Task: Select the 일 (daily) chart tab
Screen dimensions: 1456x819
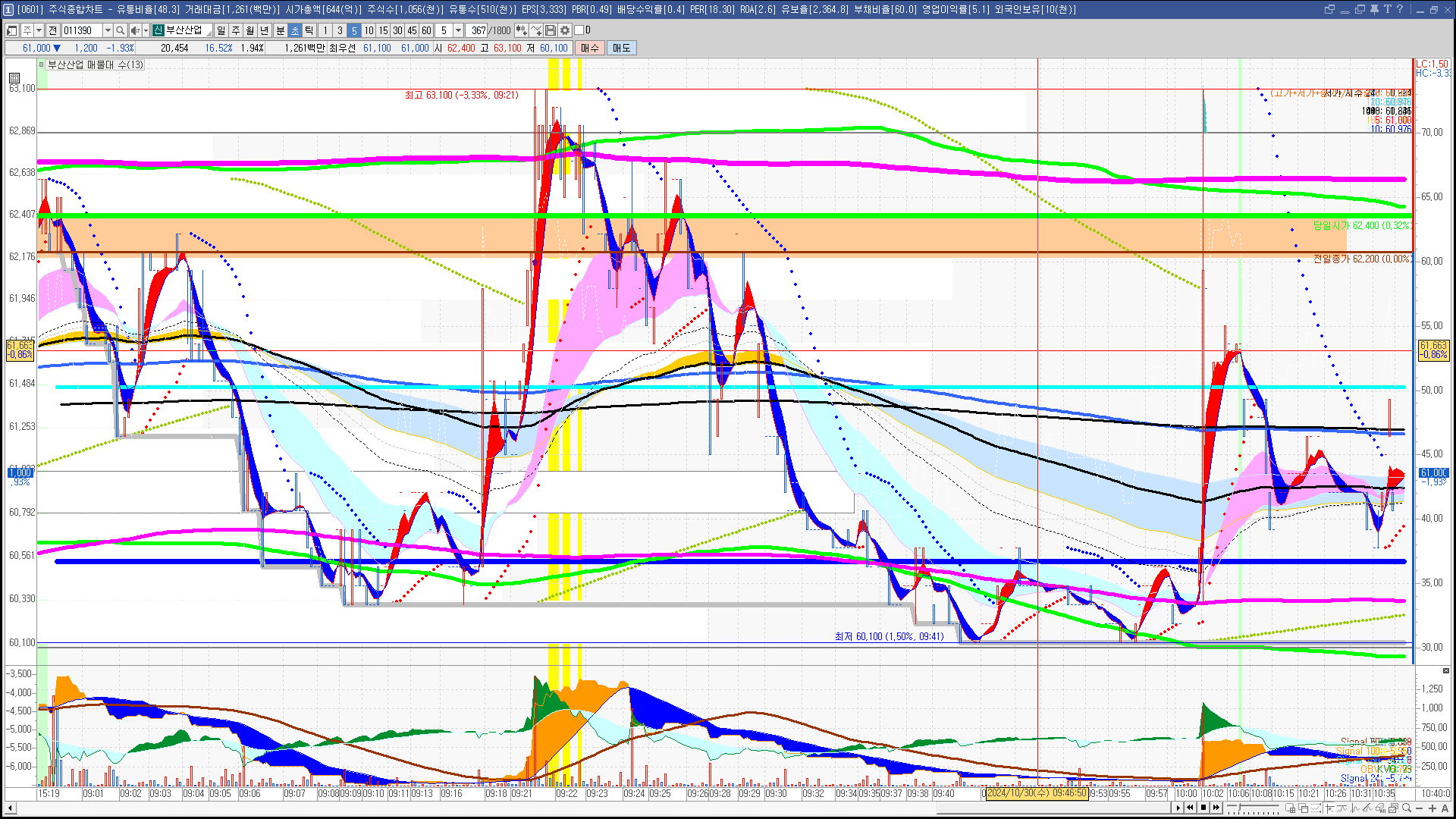Action: (x=221, y=30)
